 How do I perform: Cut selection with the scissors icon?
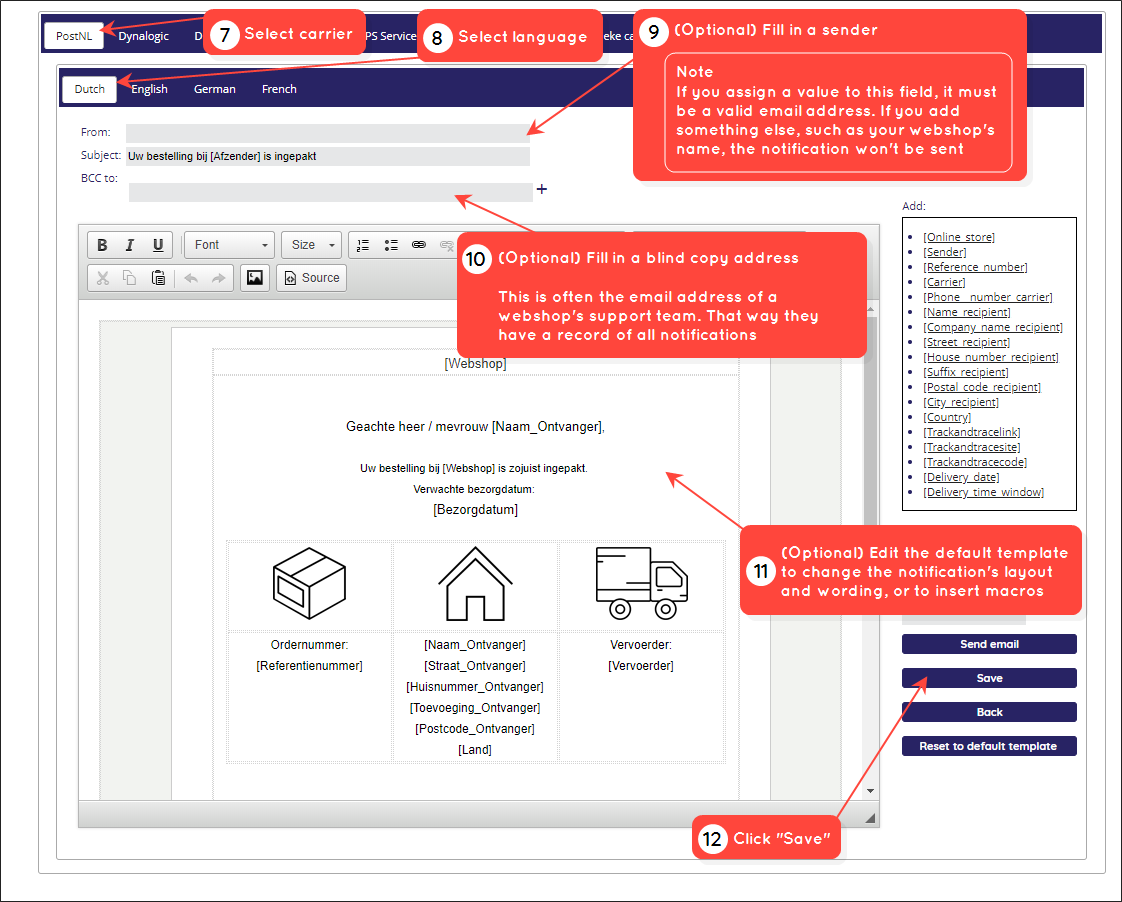point(102,278)
